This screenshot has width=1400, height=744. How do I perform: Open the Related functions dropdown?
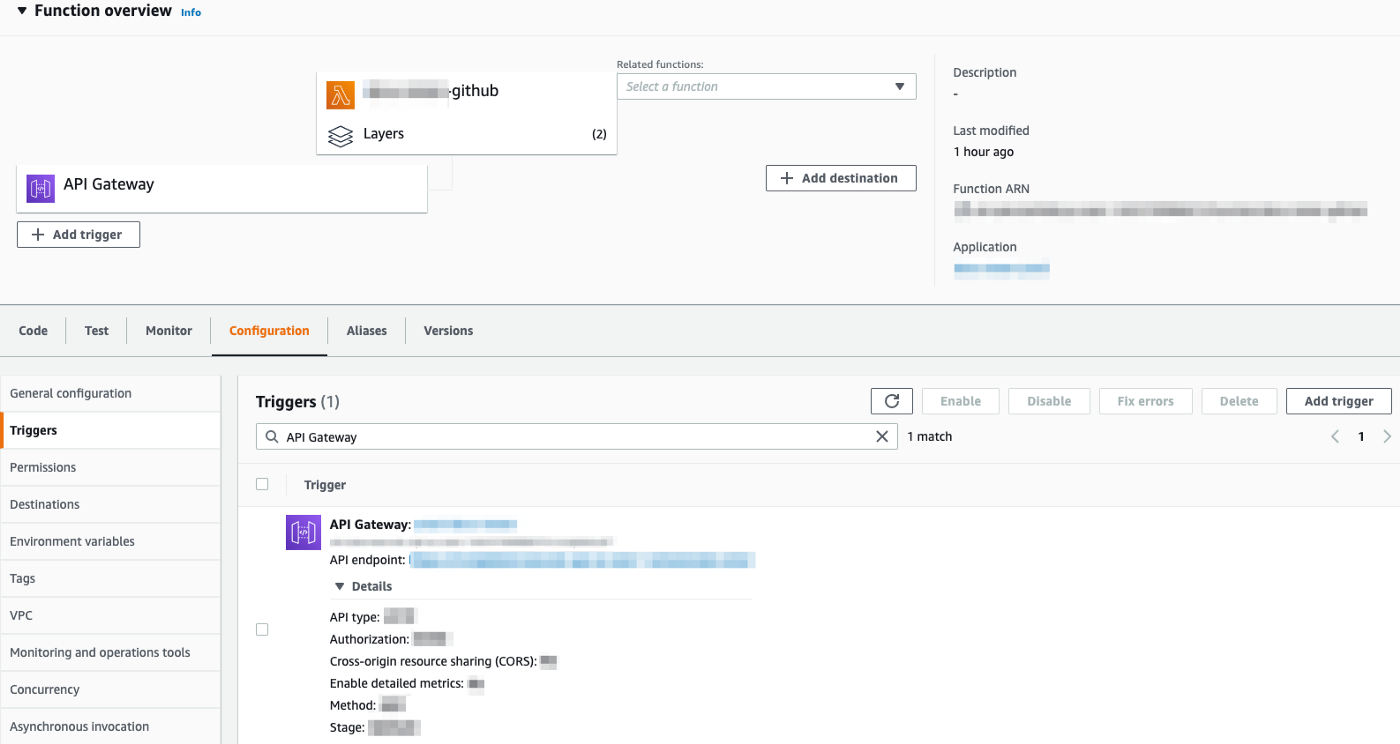[767, 87]
